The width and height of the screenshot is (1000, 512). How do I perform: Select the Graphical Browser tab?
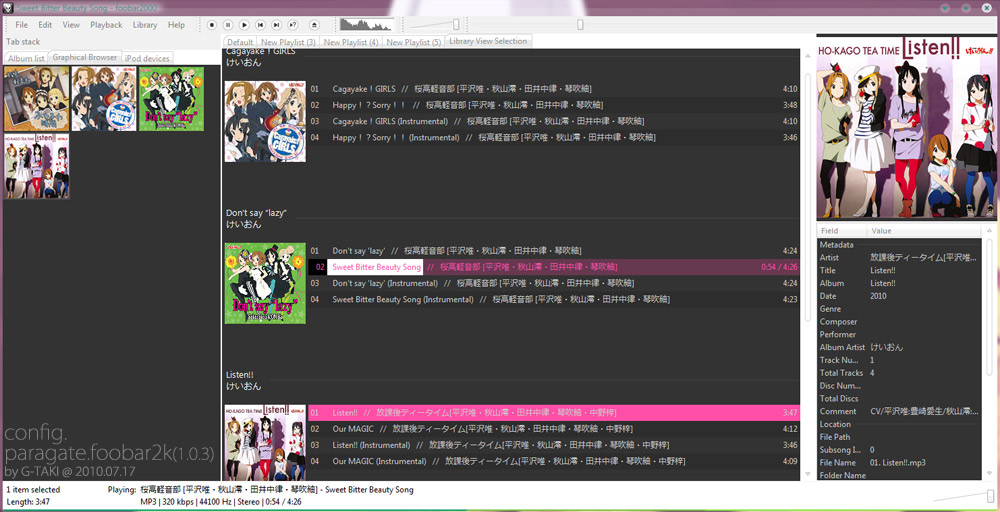85,57
